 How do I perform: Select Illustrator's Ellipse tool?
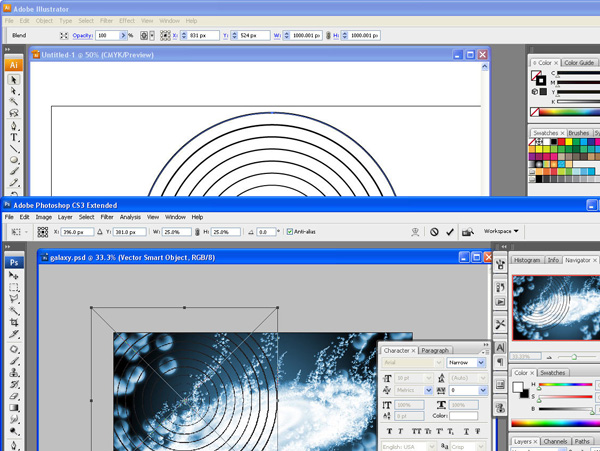tap(14, 160)
